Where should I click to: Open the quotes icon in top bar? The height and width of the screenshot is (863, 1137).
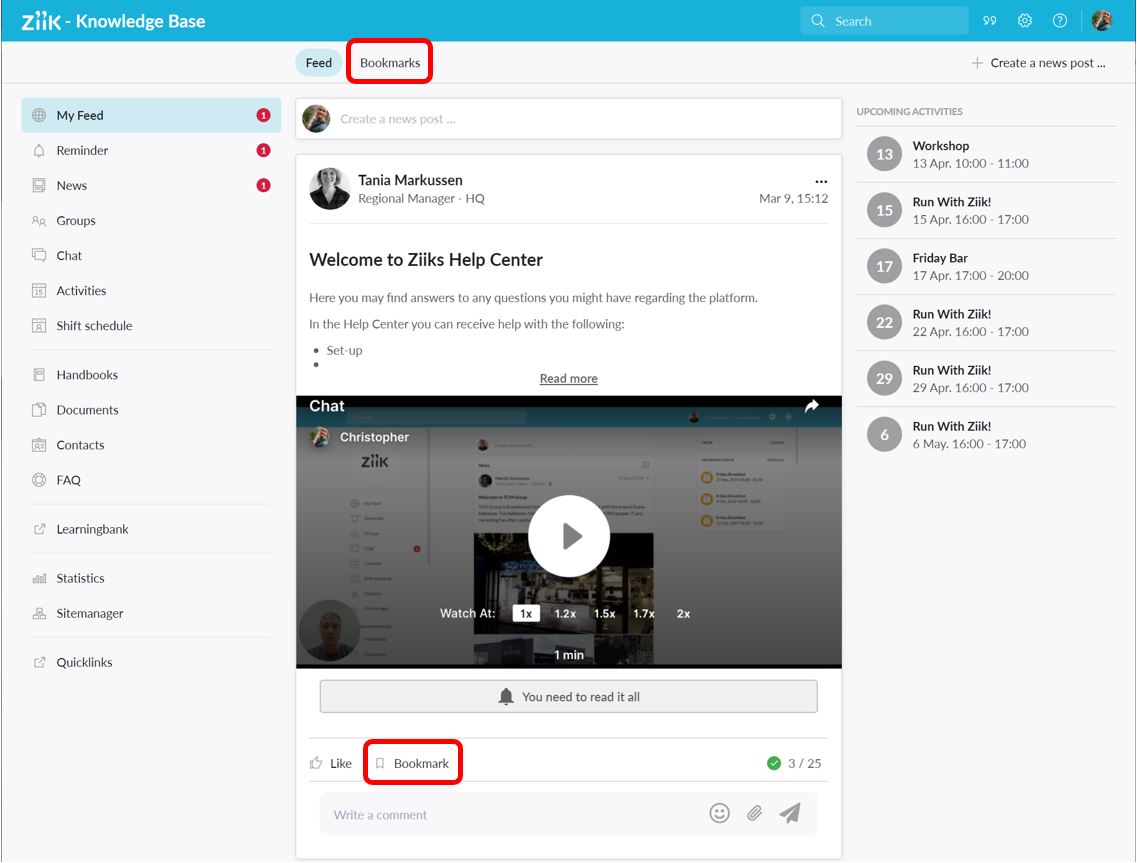990,21
